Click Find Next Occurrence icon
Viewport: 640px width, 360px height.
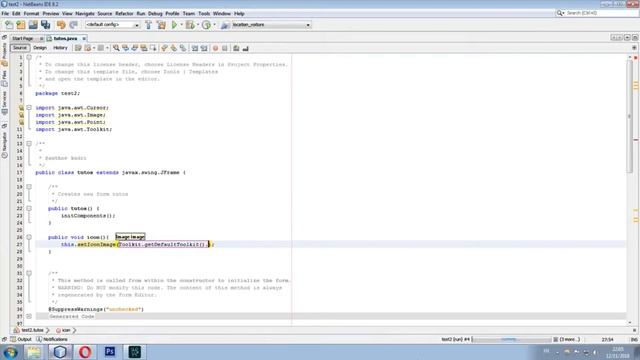coord(135,48)
